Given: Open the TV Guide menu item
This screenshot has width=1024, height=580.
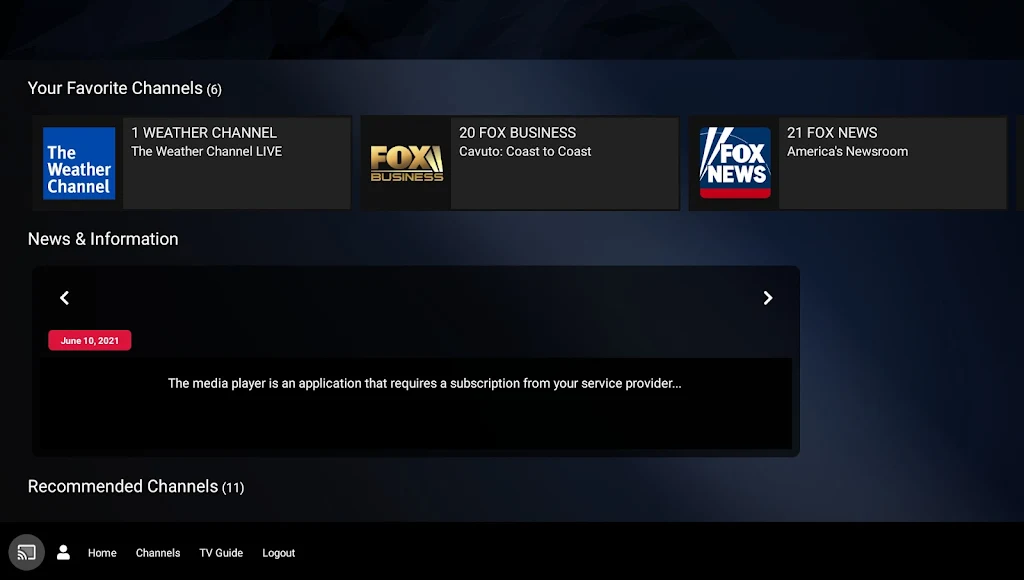Looking at the screenshot, I should click(221, 553).
